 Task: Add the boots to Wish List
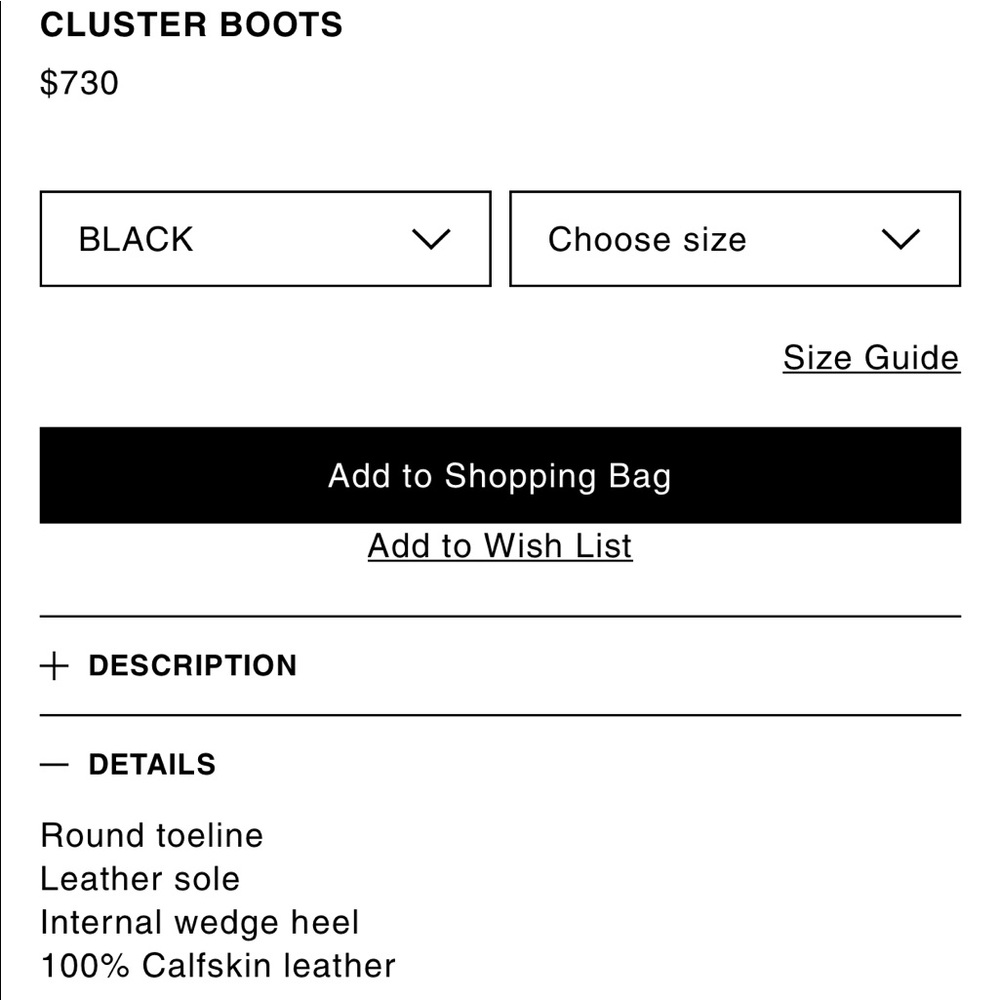500,545
